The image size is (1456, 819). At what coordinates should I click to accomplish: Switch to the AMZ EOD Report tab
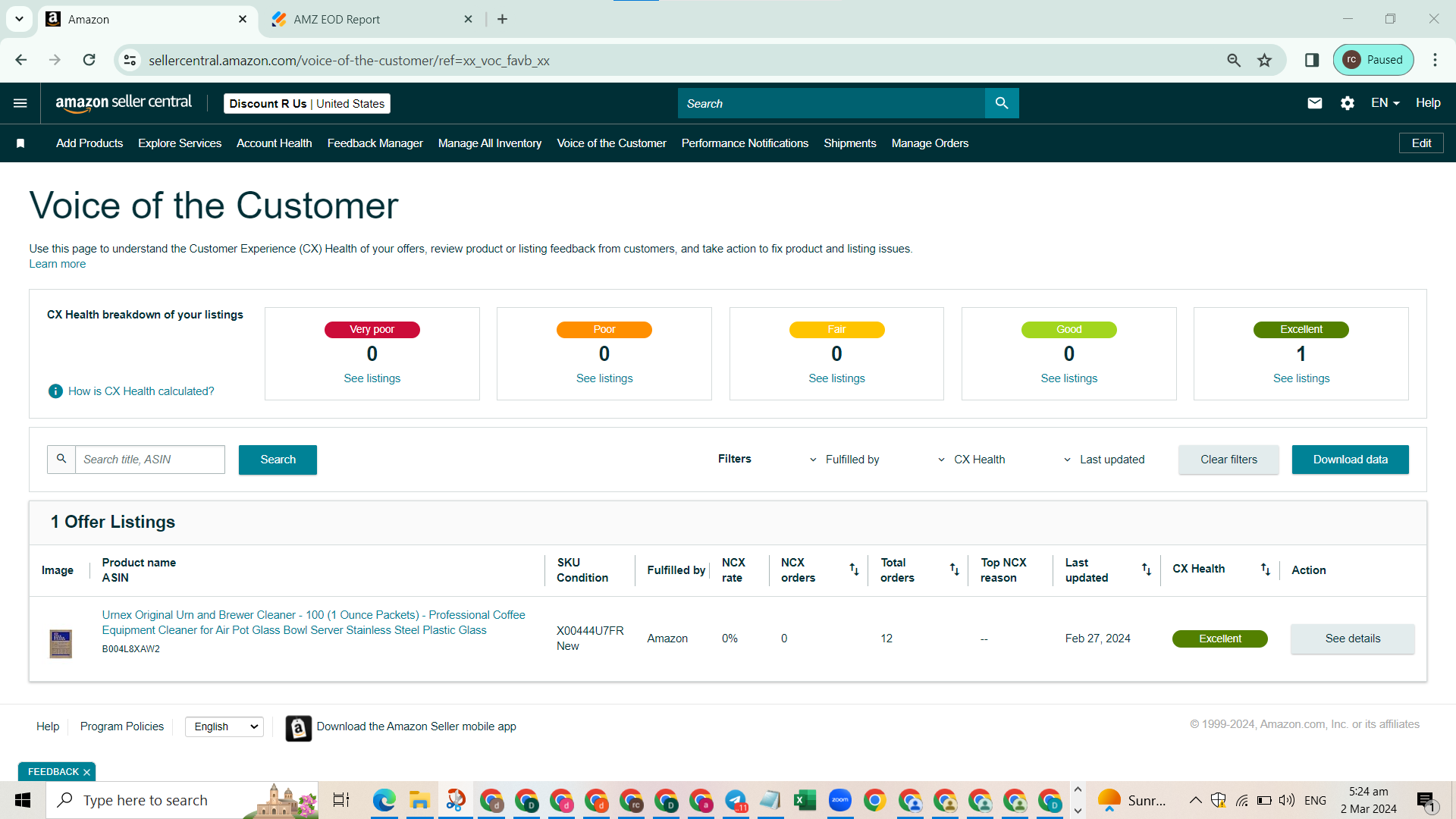372,19
